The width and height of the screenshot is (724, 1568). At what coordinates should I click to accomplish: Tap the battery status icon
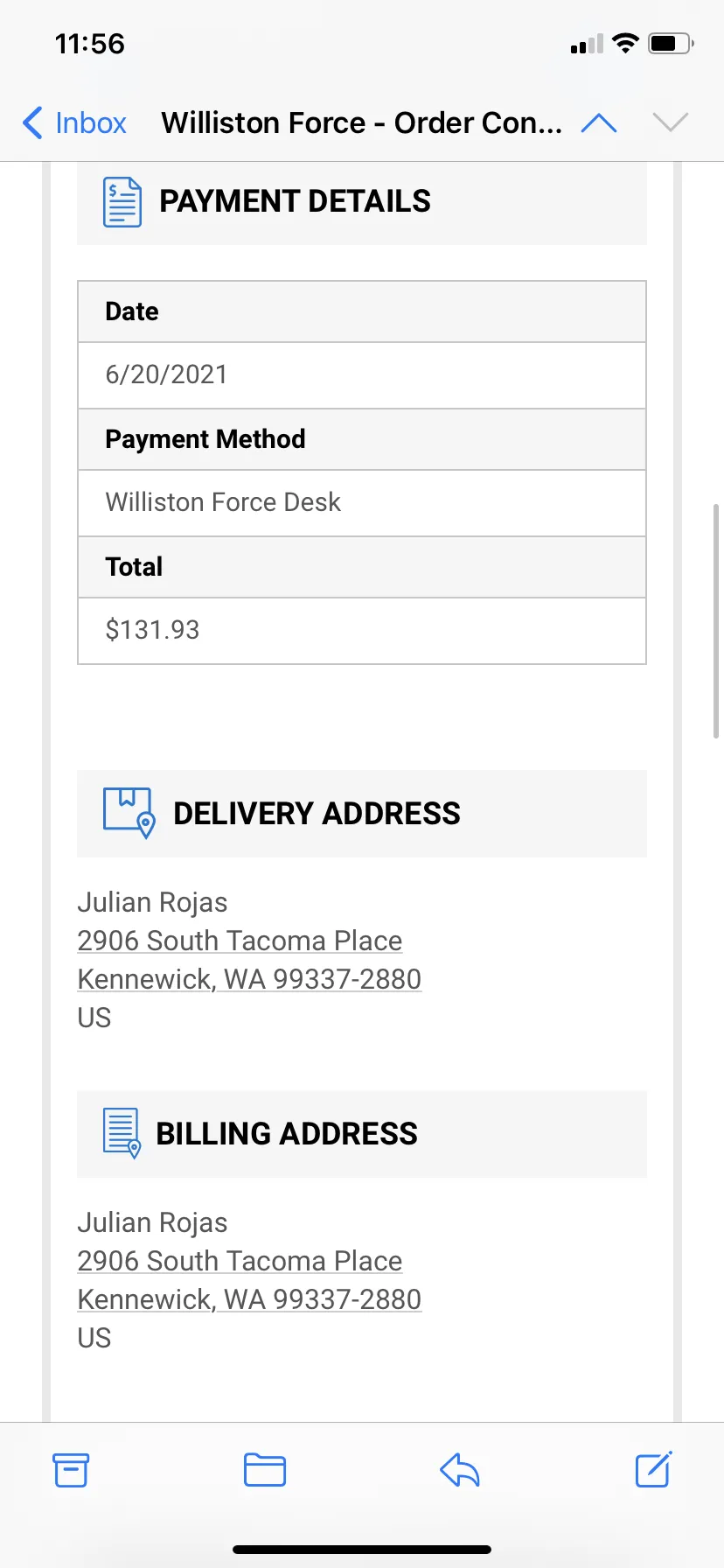pyautogui.click(x=671, y=44)
